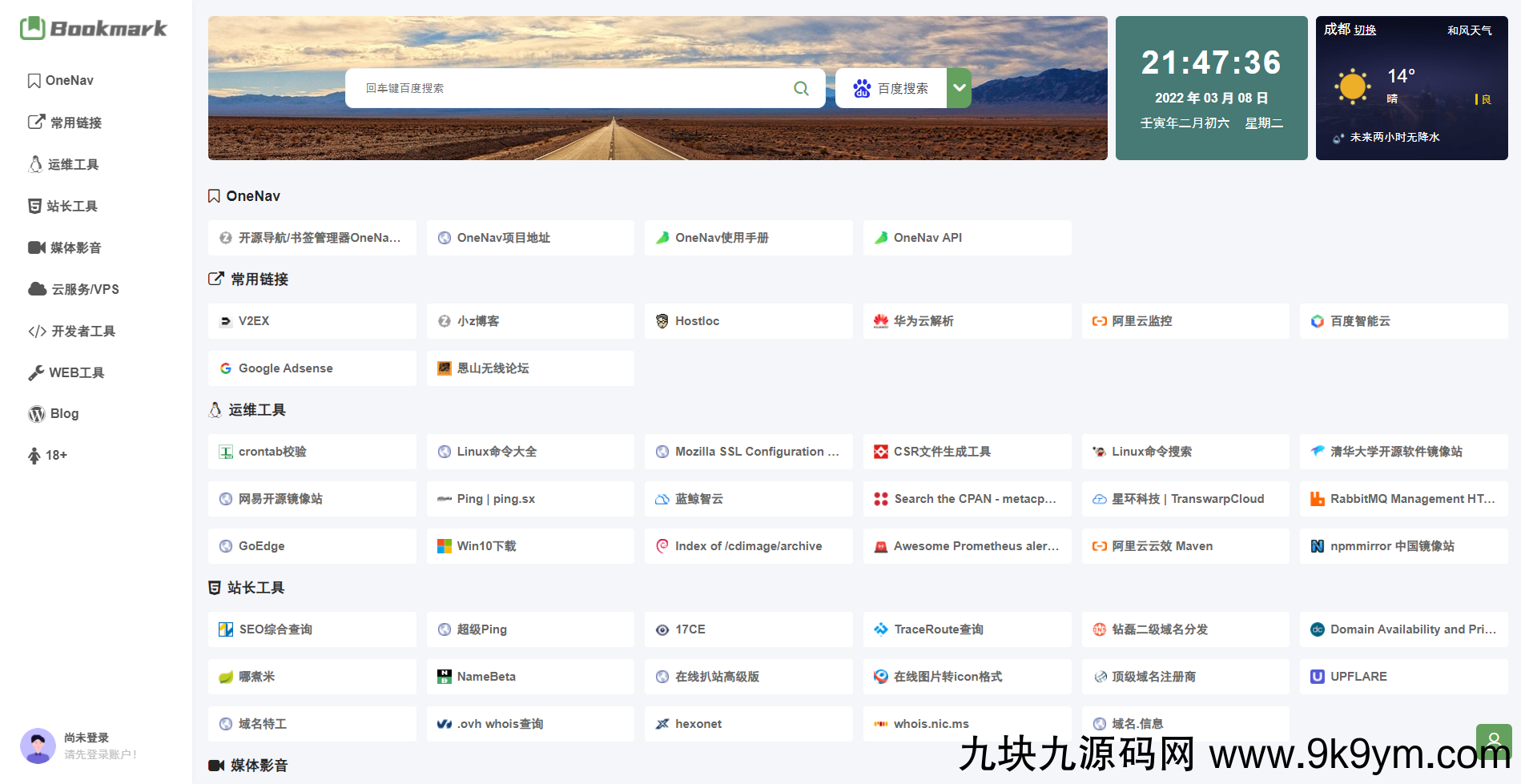Open the 运维工具 sidebar menu item

(x=73, y=164)
